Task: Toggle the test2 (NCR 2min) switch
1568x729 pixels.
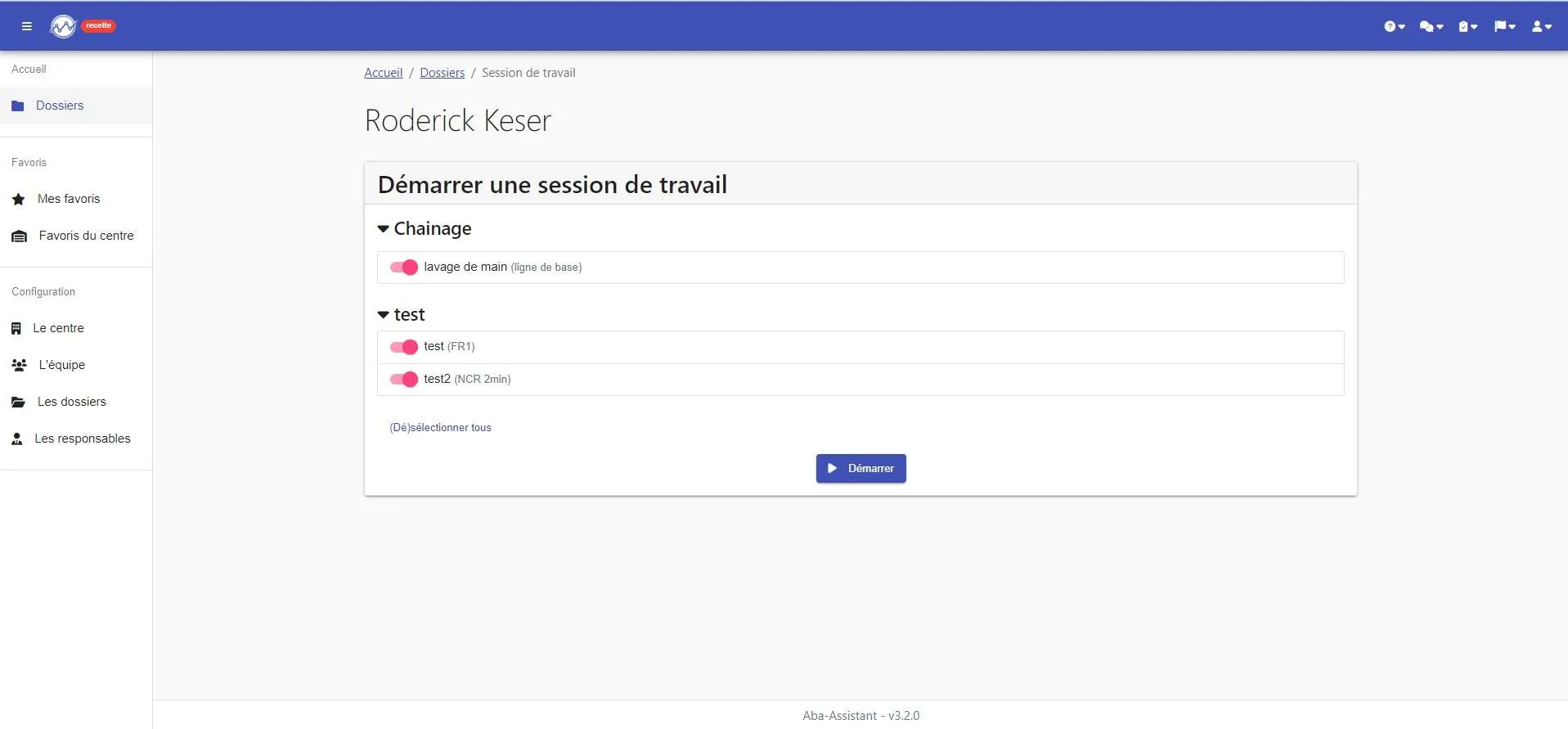Action: 404,379
